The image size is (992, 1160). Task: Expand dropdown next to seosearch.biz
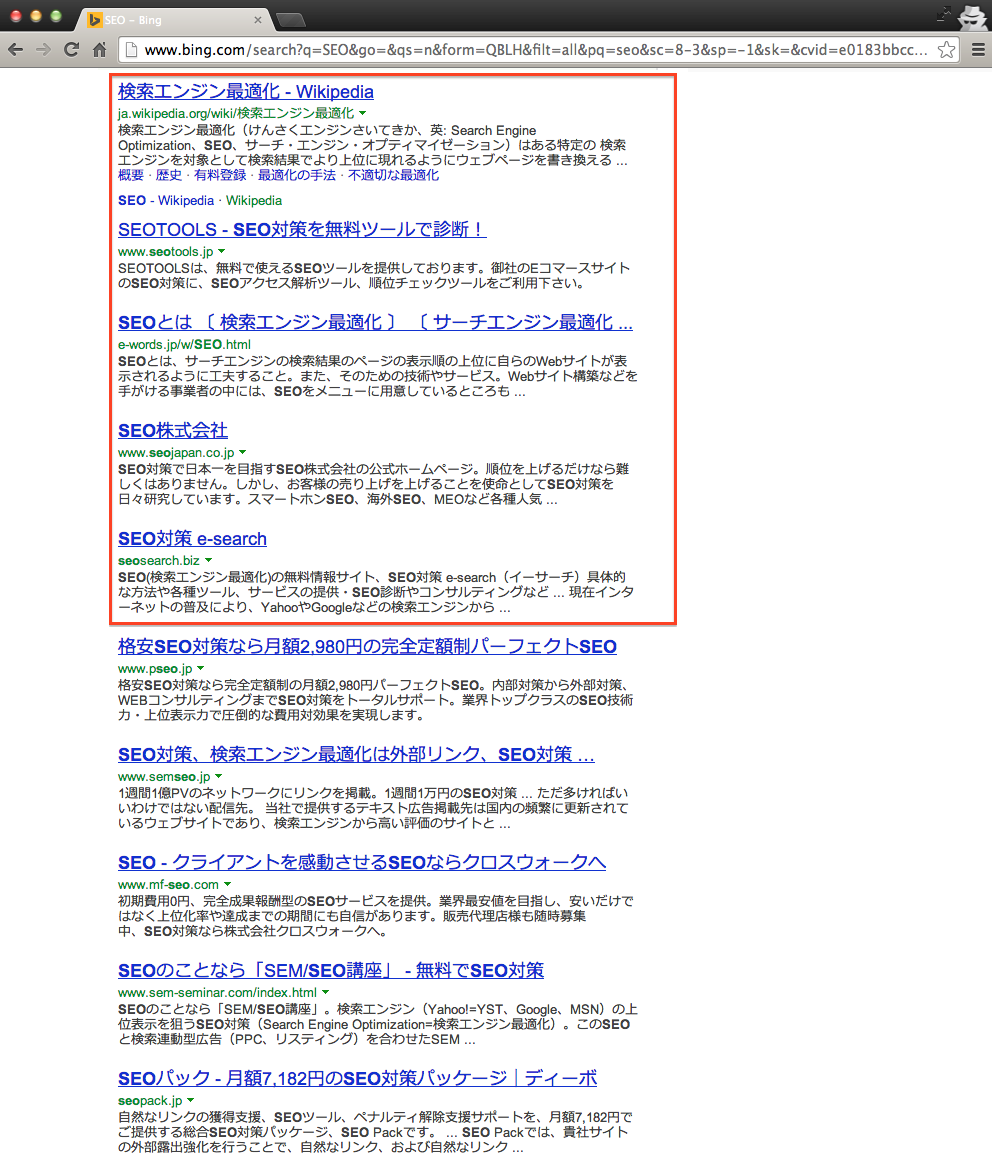pyautogui.click(x=209, y=560)
